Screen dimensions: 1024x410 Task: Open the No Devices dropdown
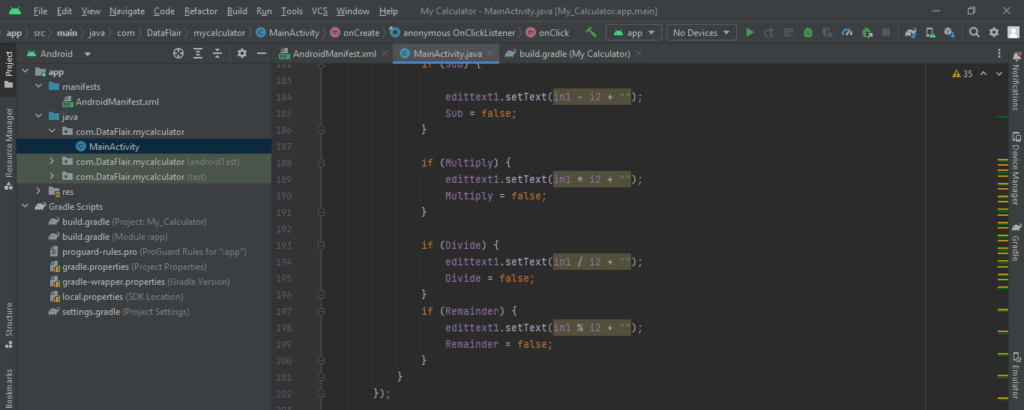[702, 32]
